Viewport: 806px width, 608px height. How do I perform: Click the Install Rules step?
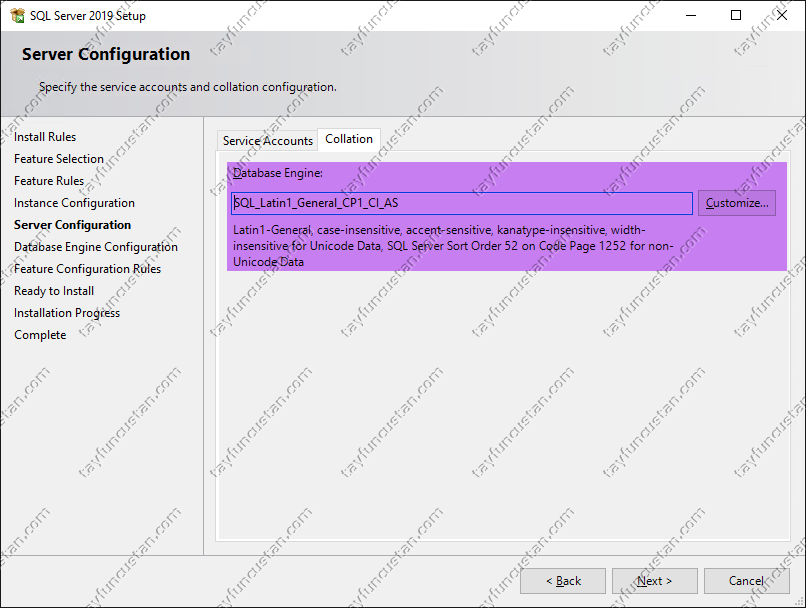pos(45,137)
